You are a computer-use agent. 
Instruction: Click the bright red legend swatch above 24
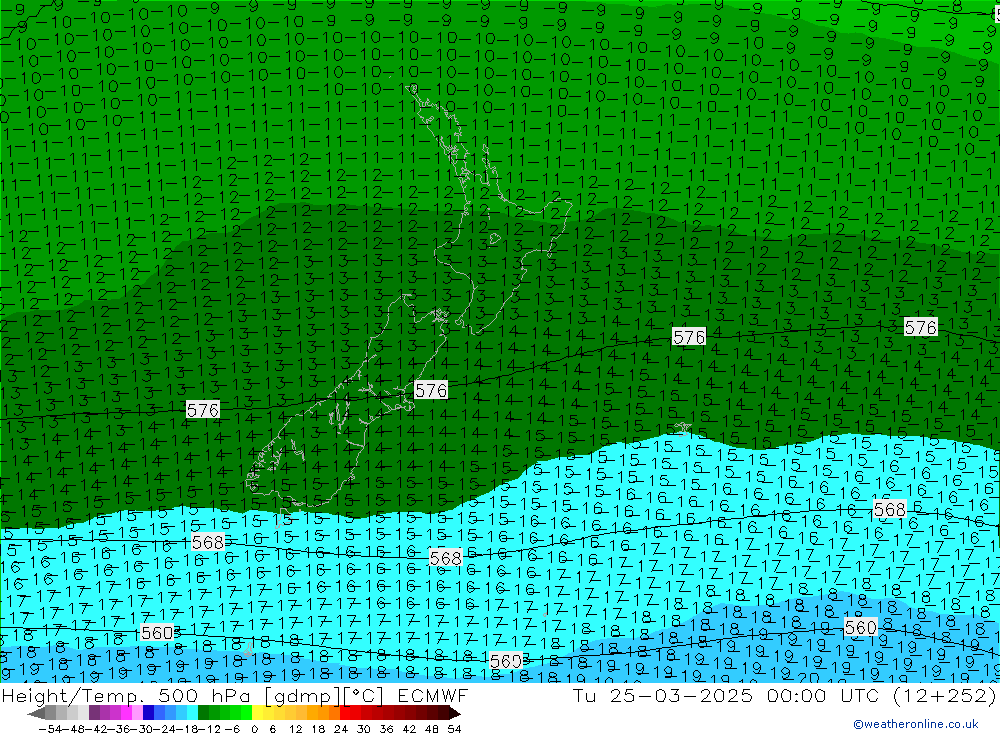345,713
